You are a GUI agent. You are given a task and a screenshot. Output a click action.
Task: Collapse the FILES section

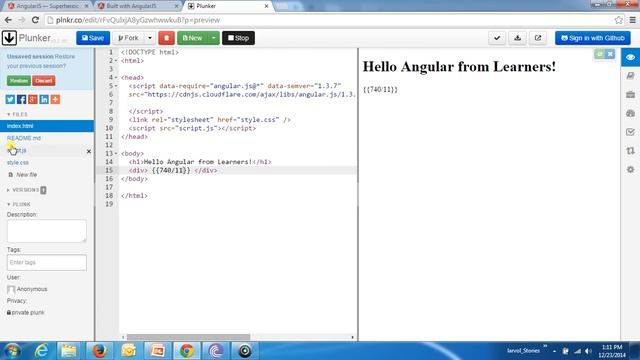pos(17,114)
